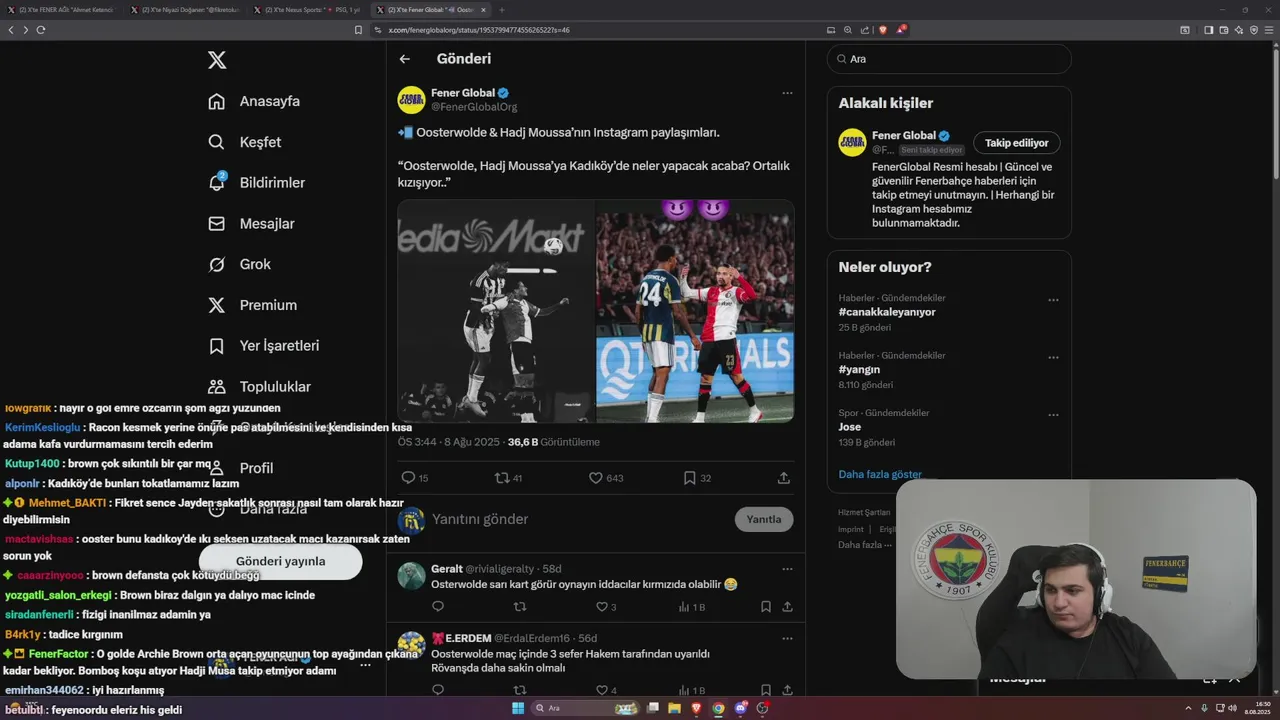
Task: Open the more menu for #canakkaleyanıyor trend
Action: [x=1053, y=300]
